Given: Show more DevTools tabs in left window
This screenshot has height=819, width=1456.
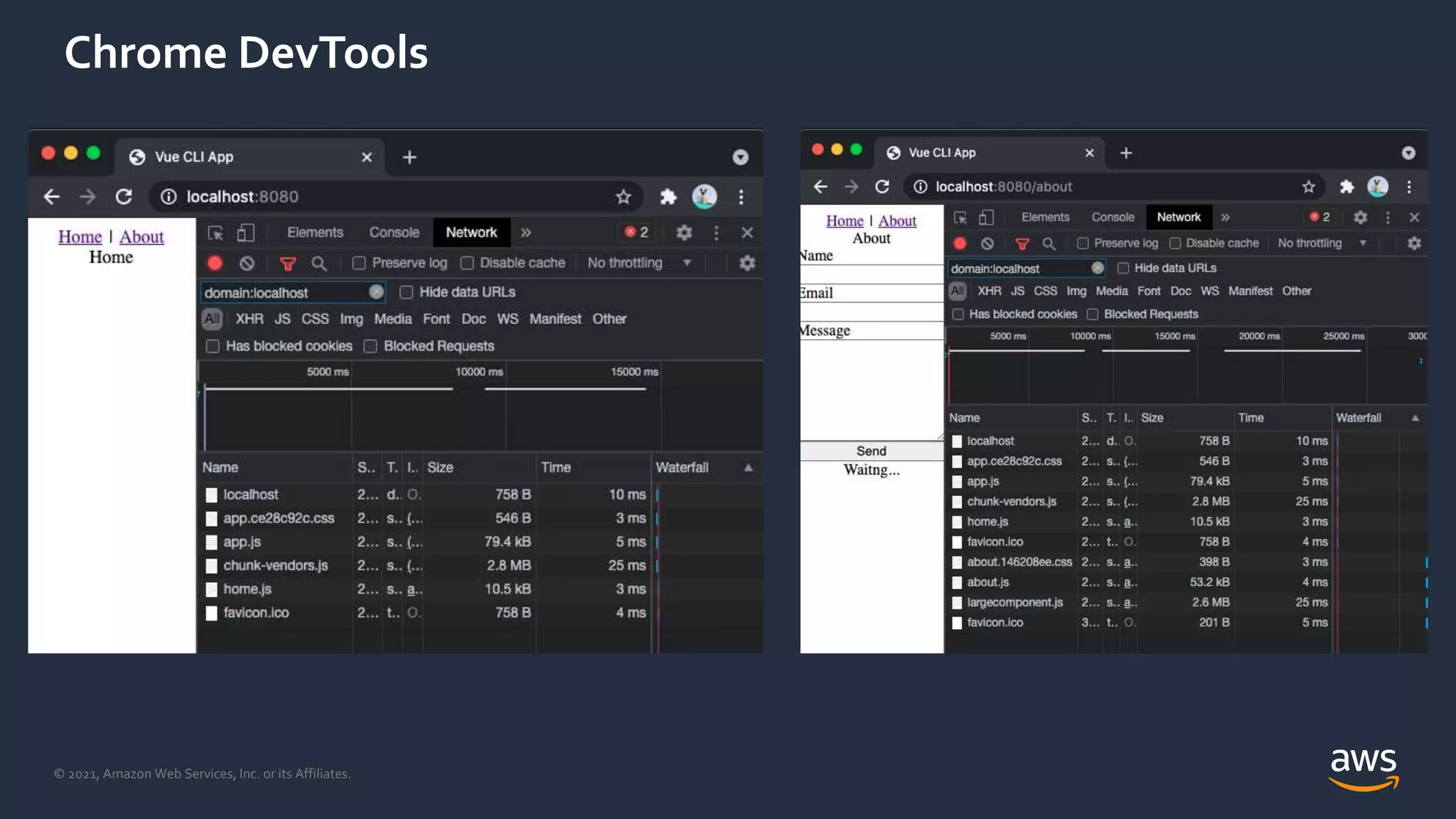Looking at the screenshot, I should click(x=526, y=232).
